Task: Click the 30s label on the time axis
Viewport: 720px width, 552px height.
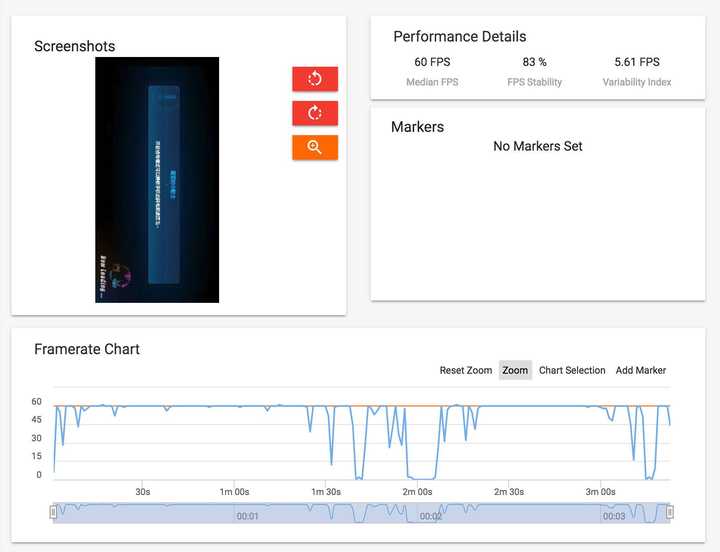Action: click(x=142, y=492)
